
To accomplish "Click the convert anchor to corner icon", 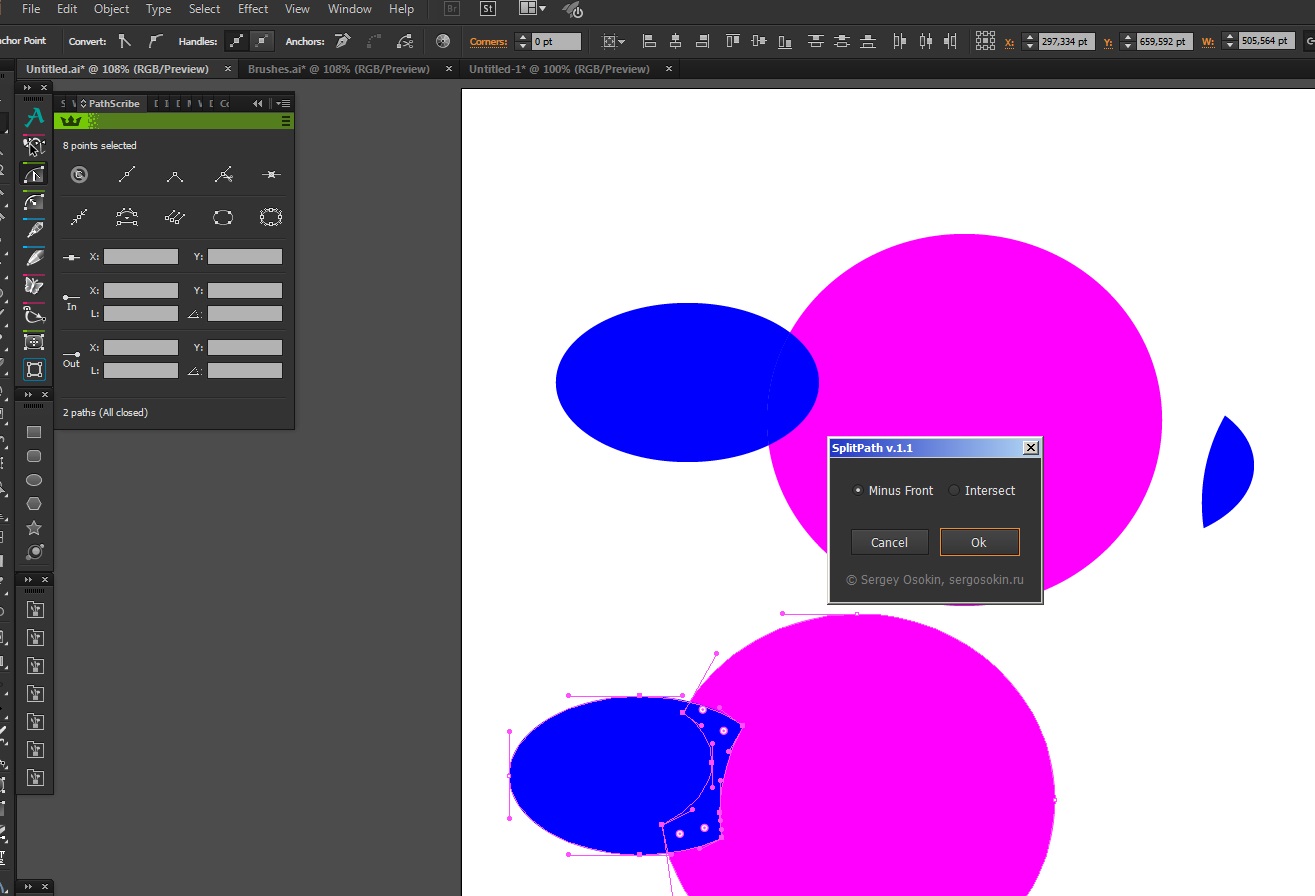I will [x=125, y=41].
